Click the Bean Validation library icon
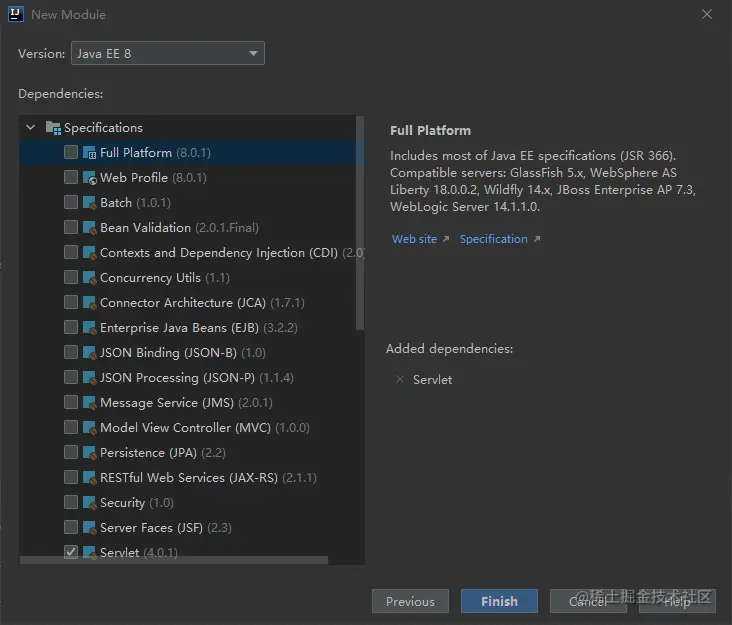Screen dimensions: 732x625 coord(89,228)
